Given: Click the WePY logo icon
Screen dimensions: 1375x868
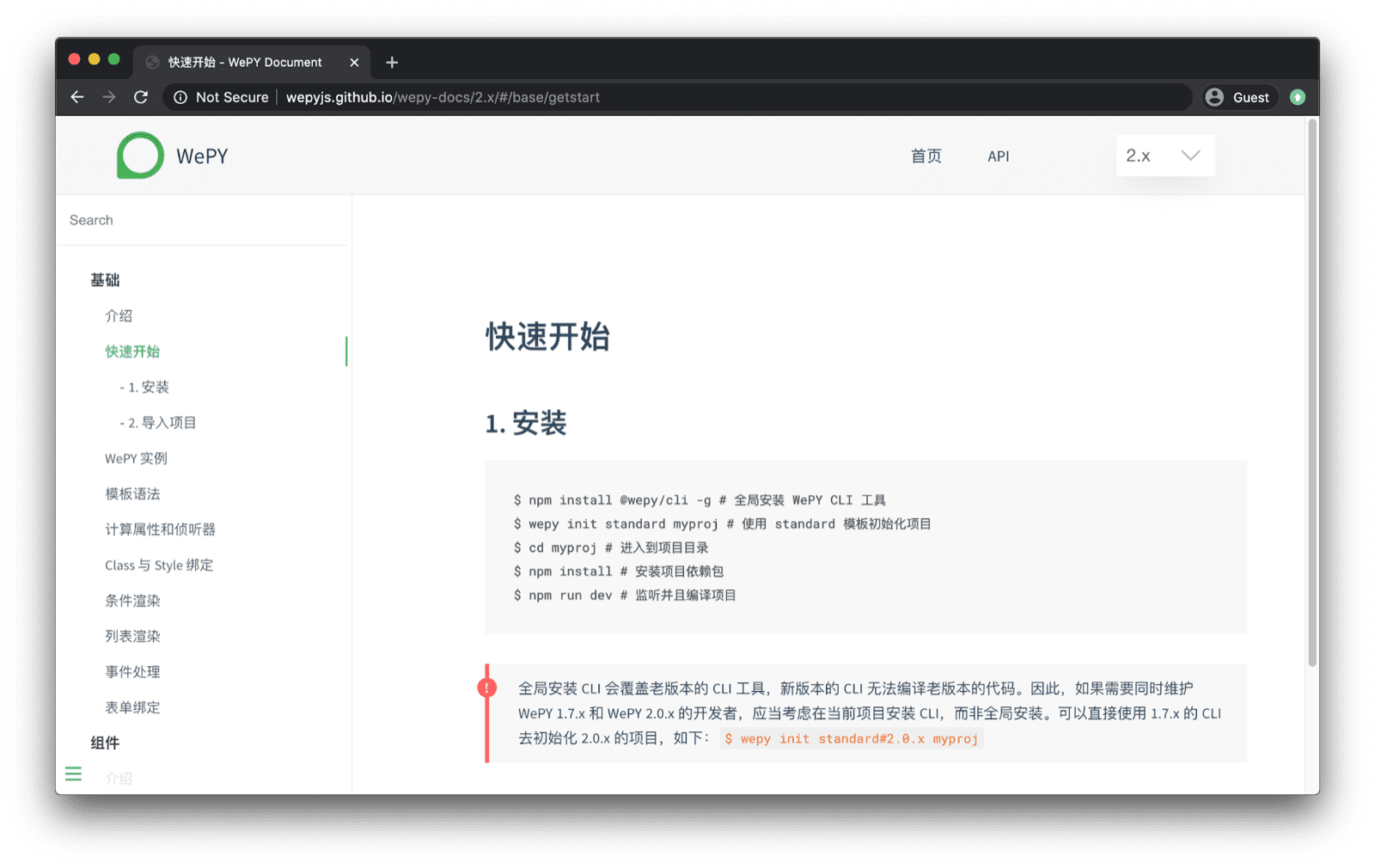Looking at the screenshot, I should tap(139, 156).
